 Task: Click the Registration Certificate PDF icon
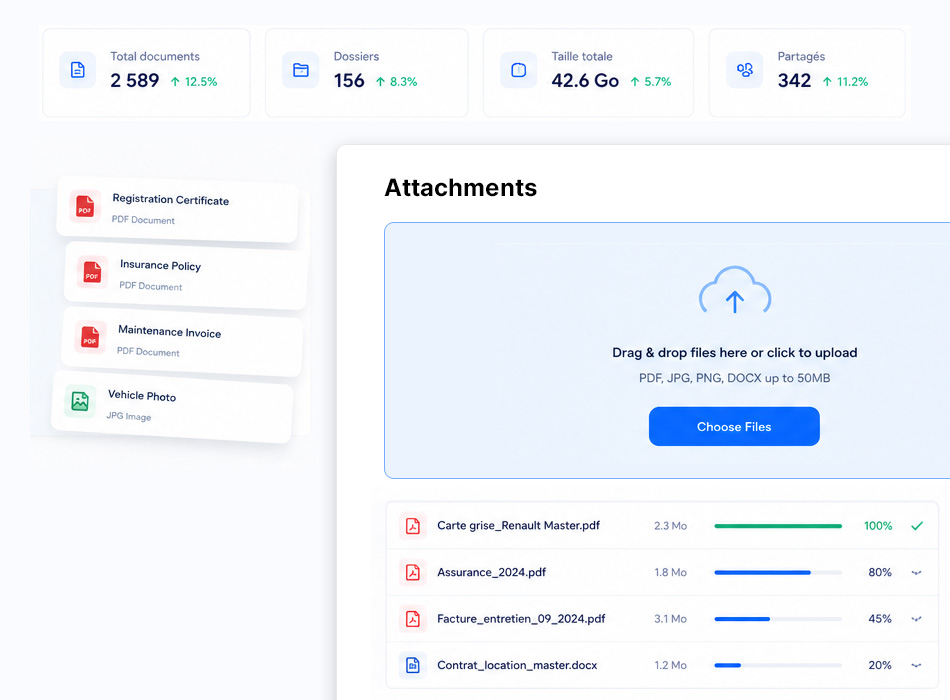tap(85, 207)
